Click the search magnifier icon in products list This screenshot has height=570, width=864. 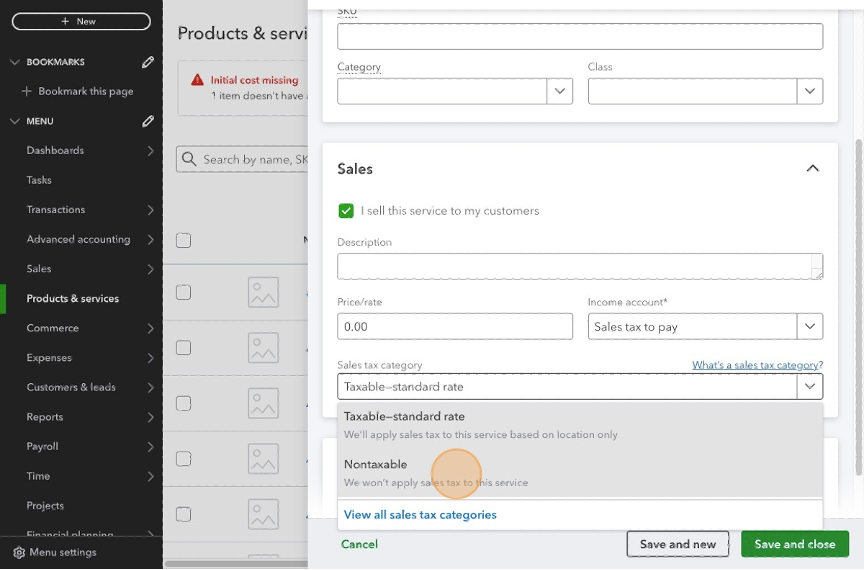[x=188, y=159]
